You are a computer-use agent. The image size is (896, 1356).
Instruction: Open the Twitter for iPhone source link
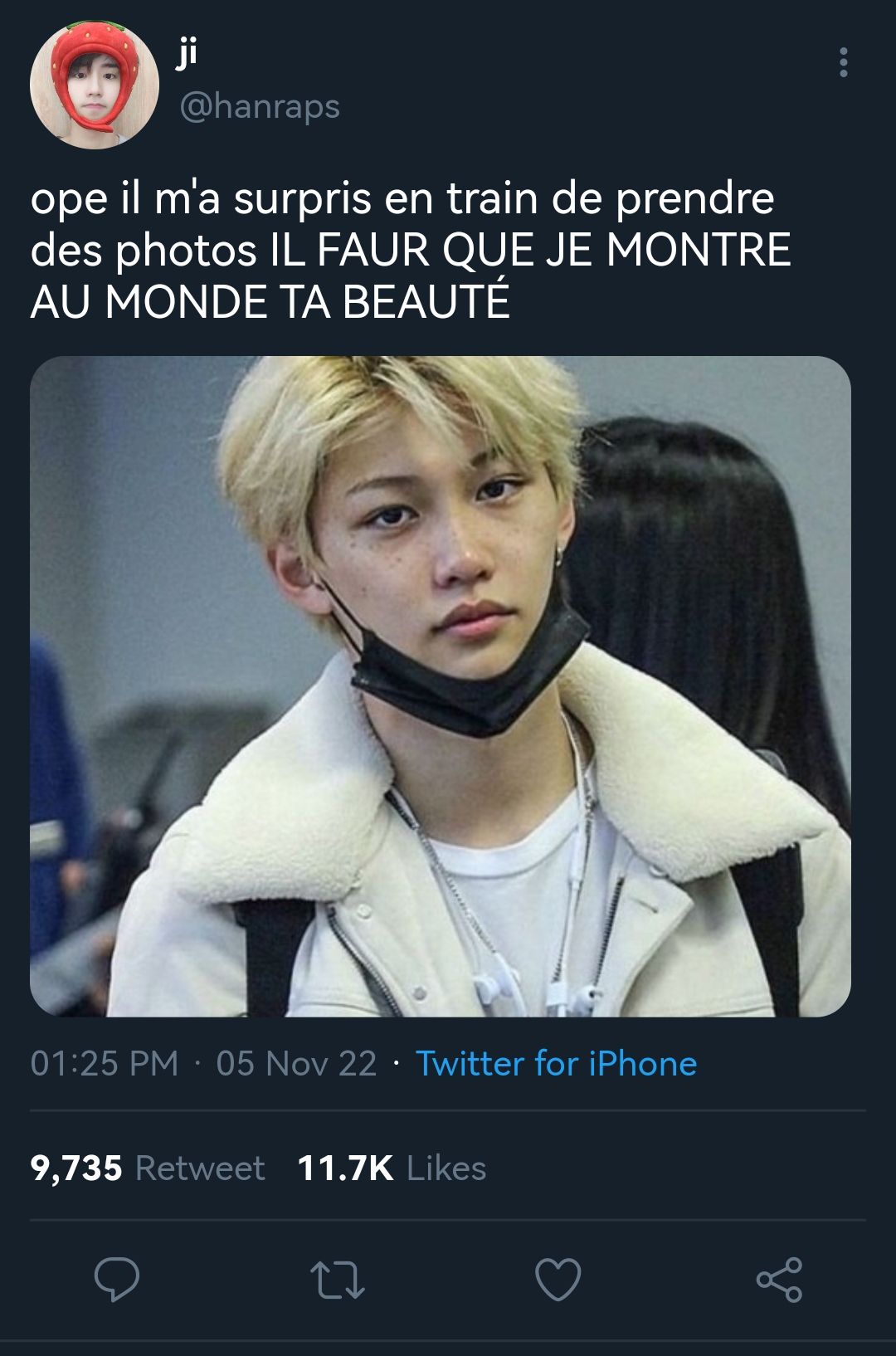click(x=556, y=1063)
